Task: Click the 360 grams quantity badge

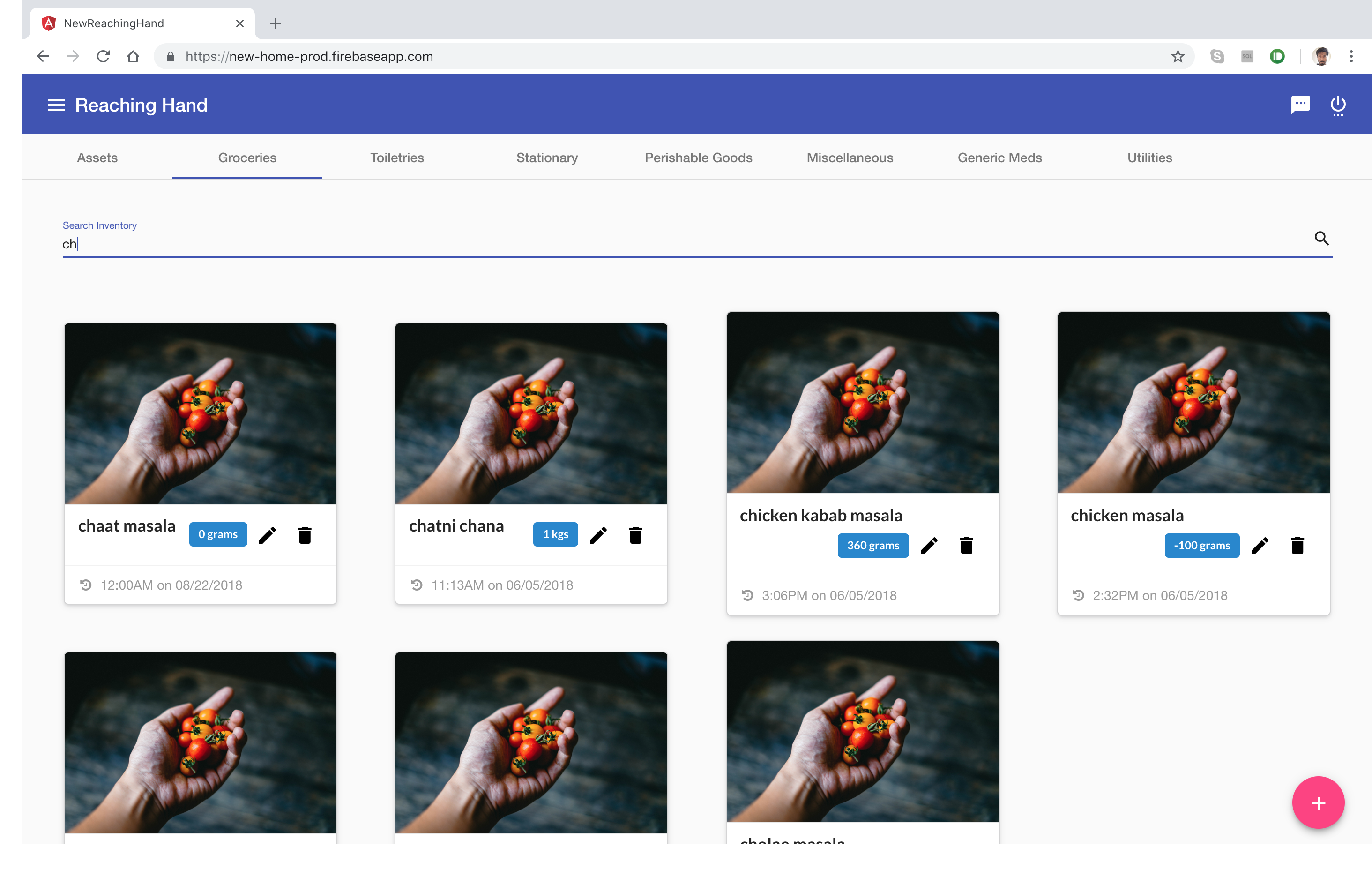Action: click(x=872, y=546)
